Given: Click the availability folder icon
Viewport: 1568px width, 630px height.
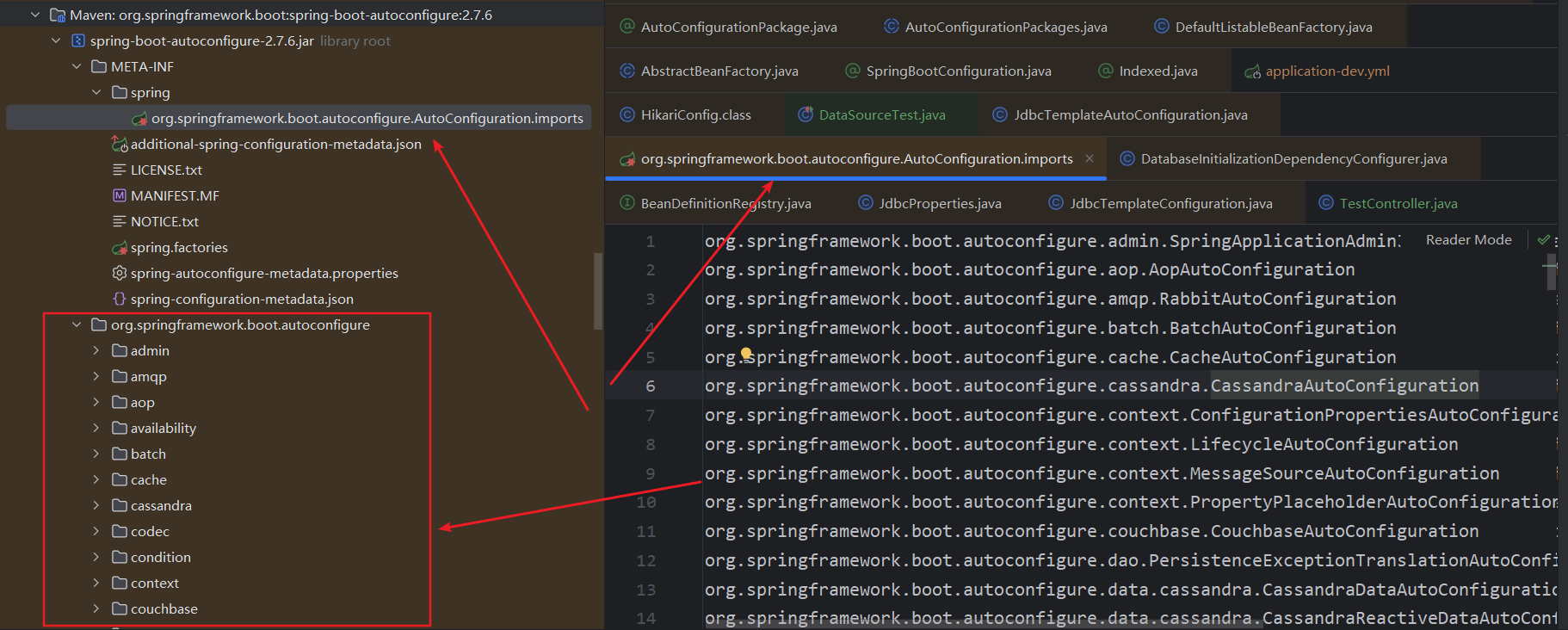Looking at the screenshot, I should coord(120,428).
